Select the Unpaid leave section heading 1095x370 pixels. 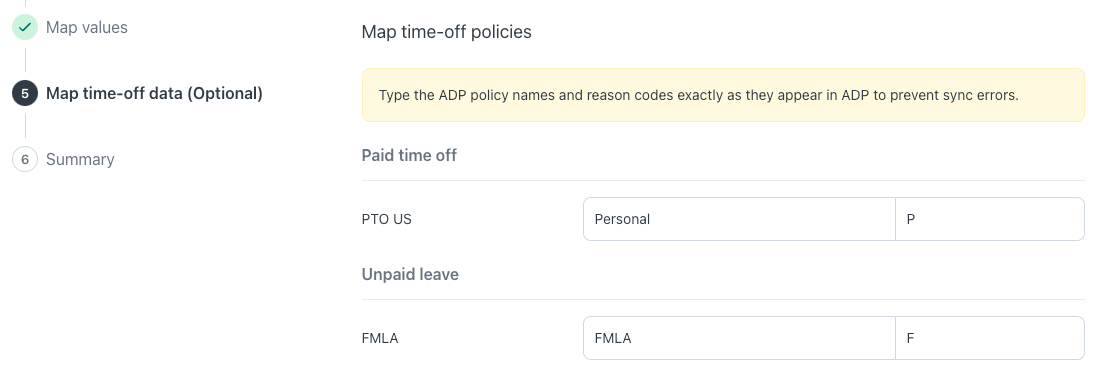pos(410,274)
